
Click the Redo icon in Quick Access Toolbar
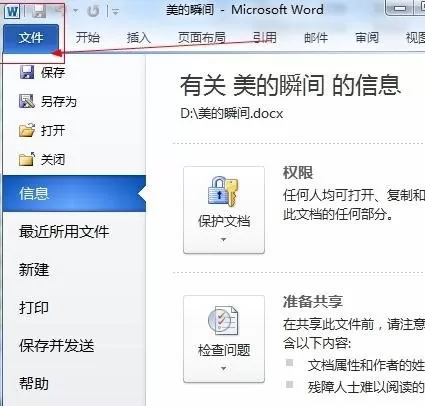(x=93, y=12)
